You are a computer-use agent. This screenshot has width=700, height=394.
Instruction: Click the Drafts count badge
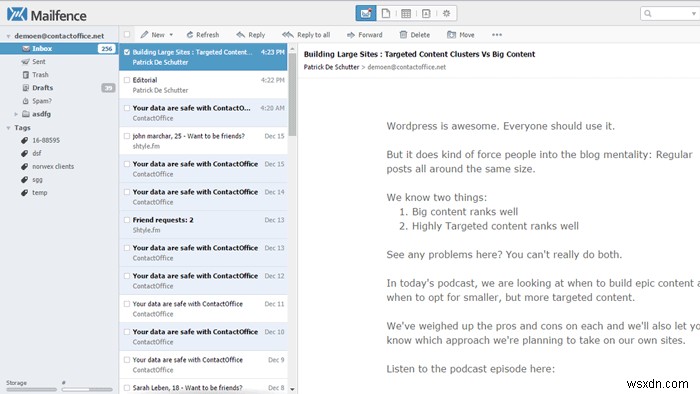(x=108, y=88)
